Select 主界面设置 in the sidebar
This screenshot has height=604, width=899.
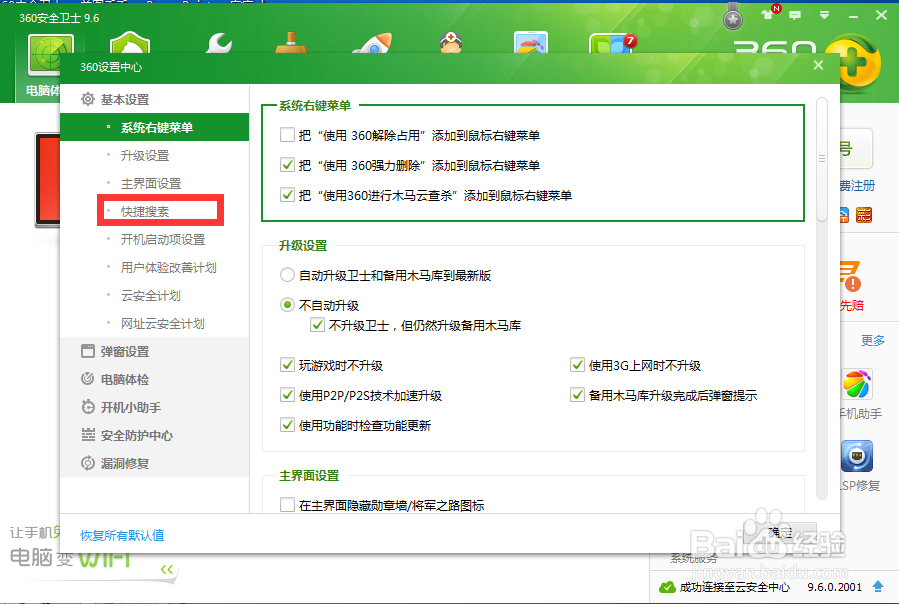(x=151, y=184)
